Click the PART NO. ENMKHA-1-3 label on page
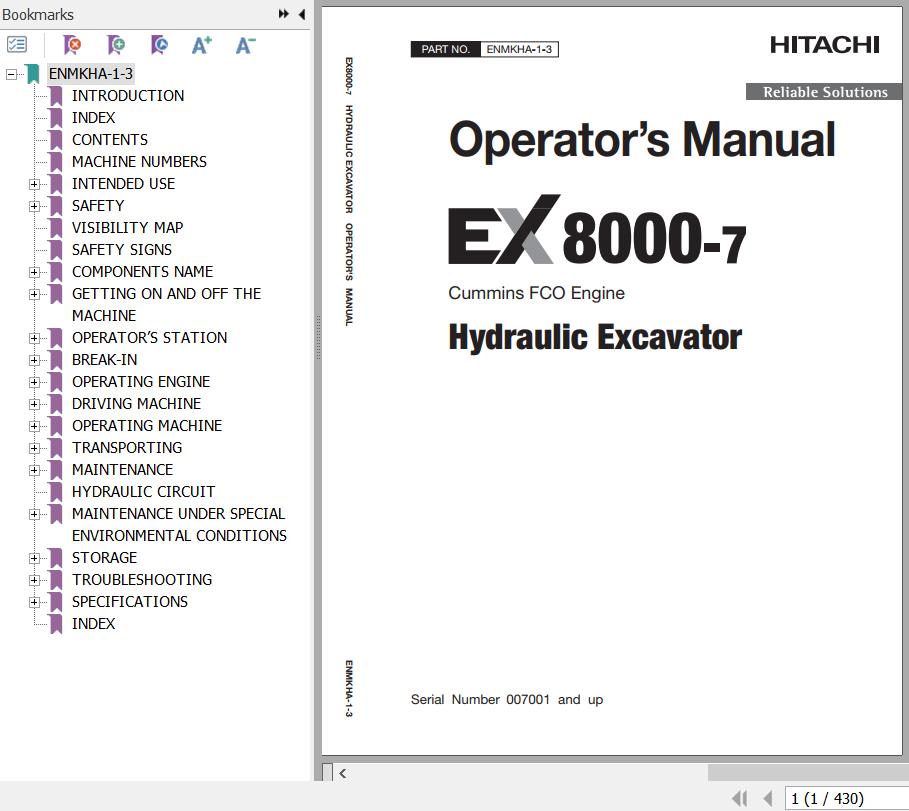The height and width of the screenshot is (811, 909). 485,49
